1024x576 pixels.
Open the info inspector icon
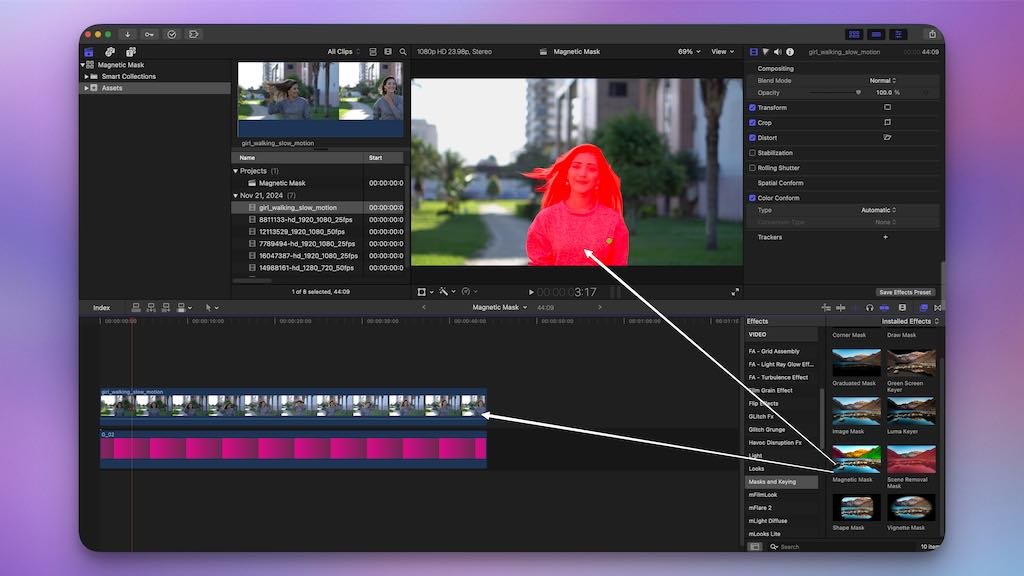[790, 52]
